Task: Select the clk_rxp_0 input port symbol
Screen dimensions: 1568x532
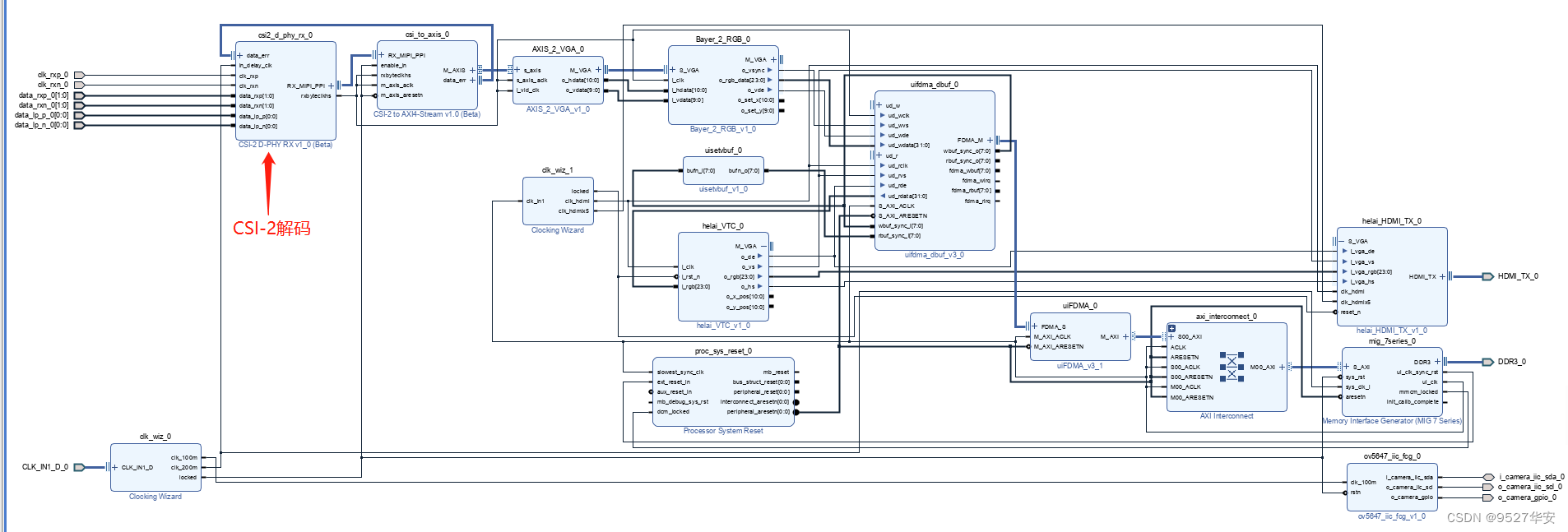Action: [79, 75]
